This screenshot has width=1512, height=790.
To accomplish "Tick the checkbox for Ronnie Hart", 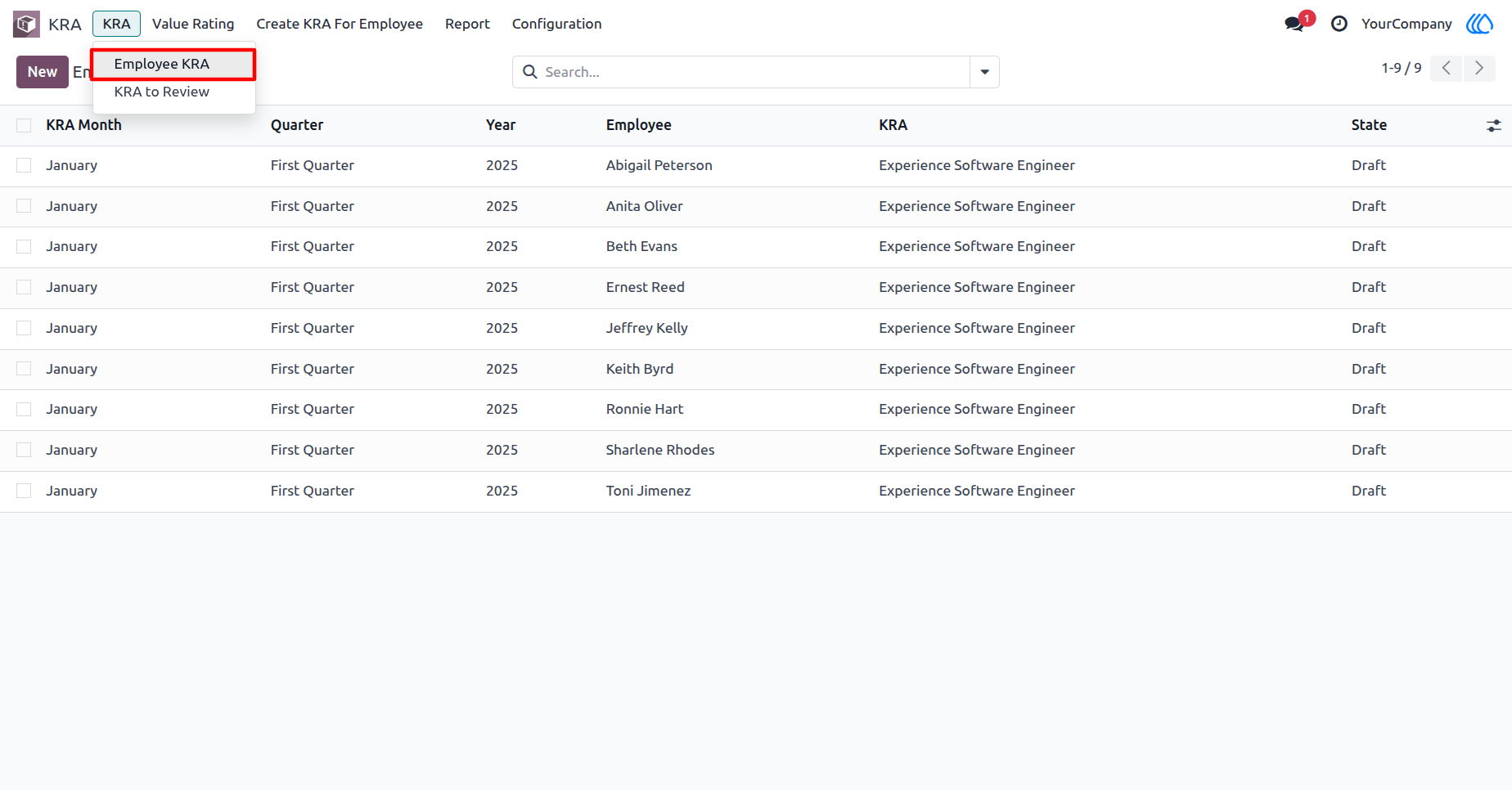I will [24, 409].
